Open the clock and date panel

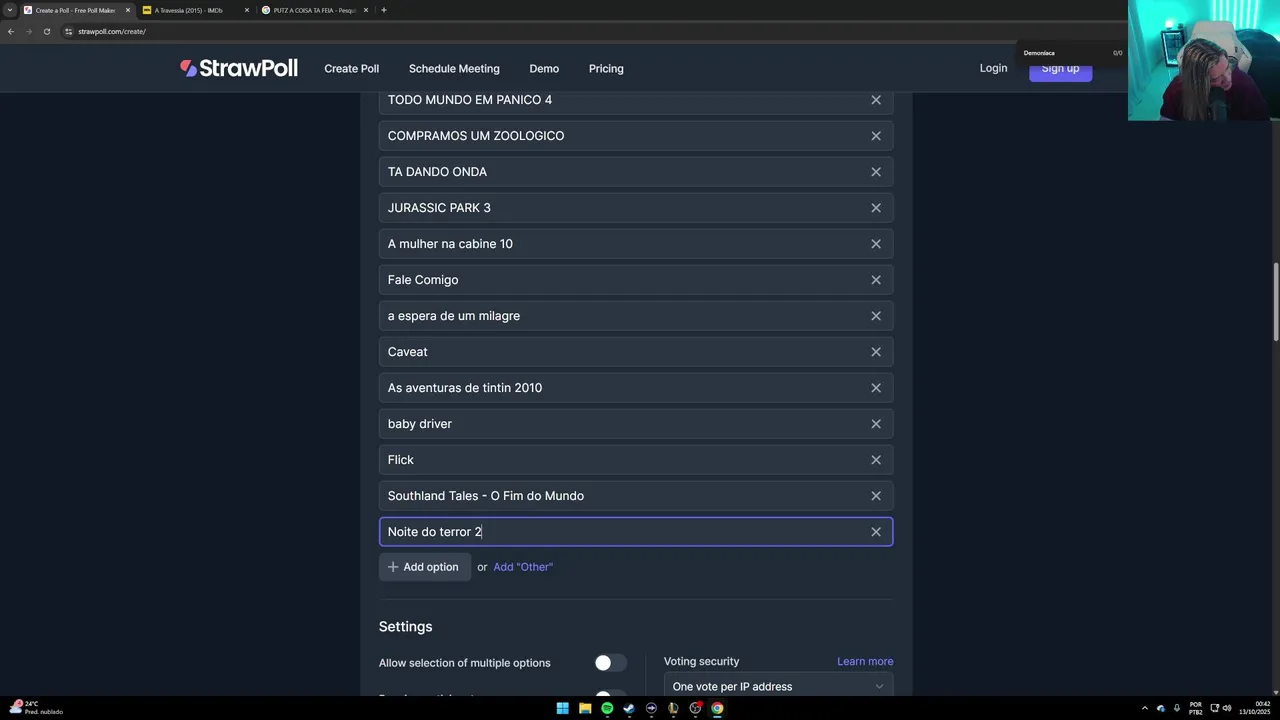click(x=1256, y=708)
